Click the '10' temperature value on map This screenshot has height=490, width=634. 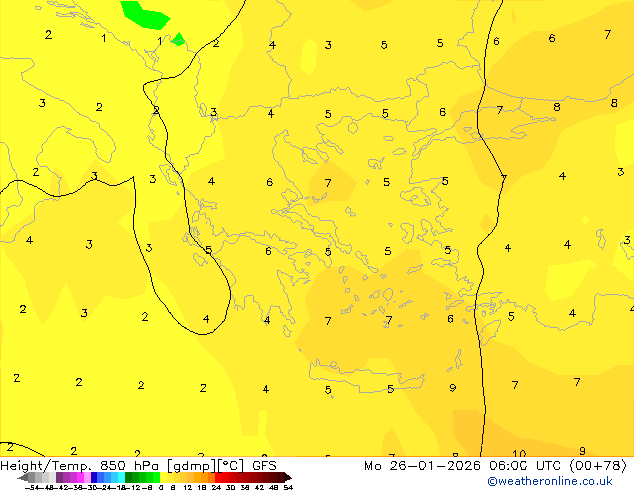click(519, 453)
